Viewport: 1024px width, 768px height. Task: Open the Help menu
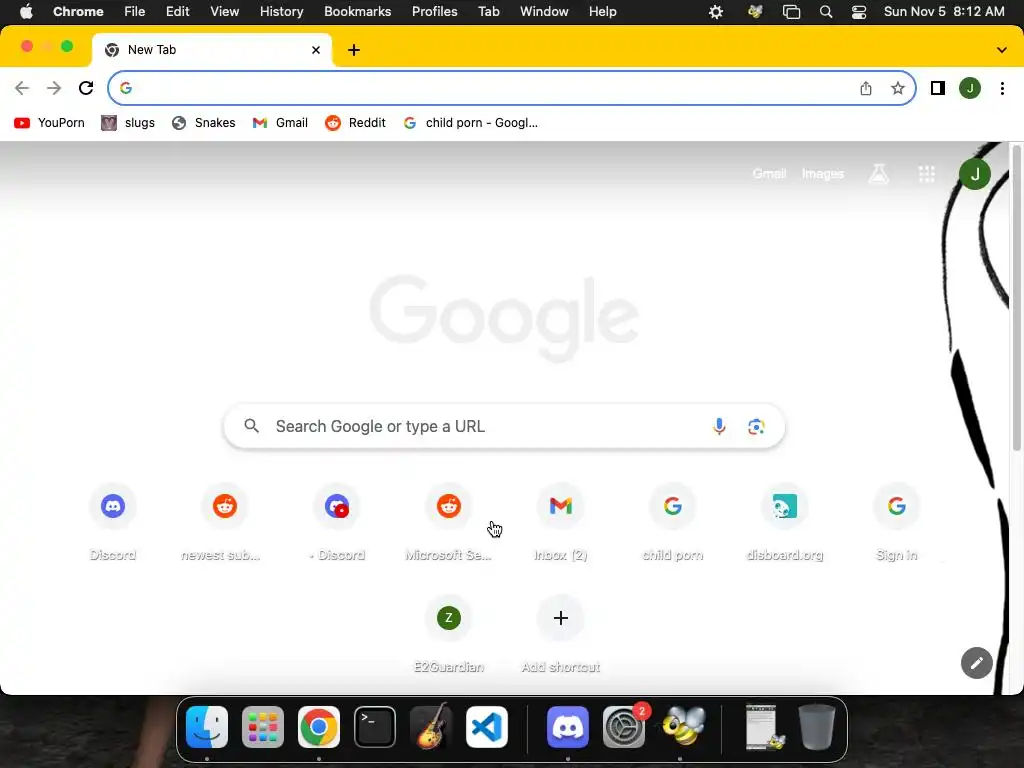pos(602,12)
